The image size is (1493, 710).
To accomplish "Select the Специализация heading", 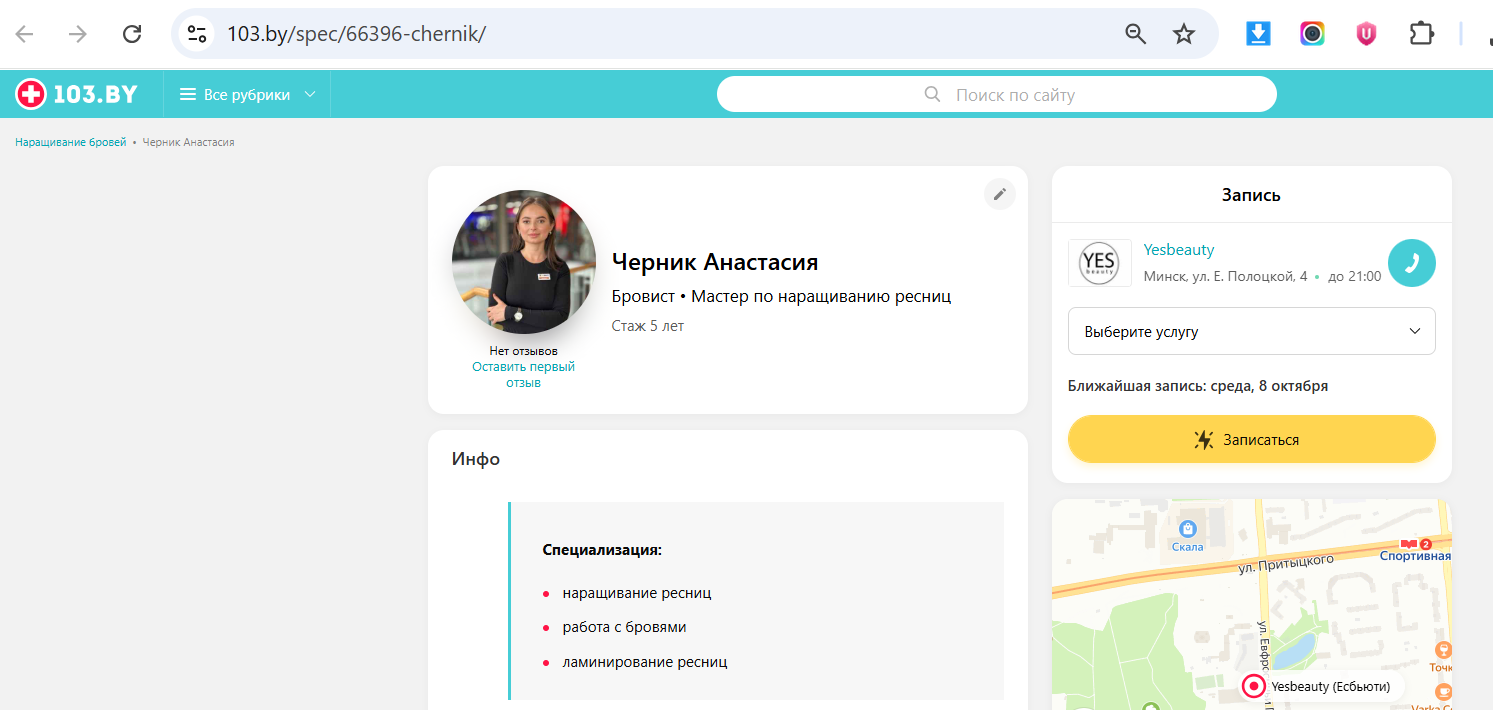I will [x=602, y=550].
